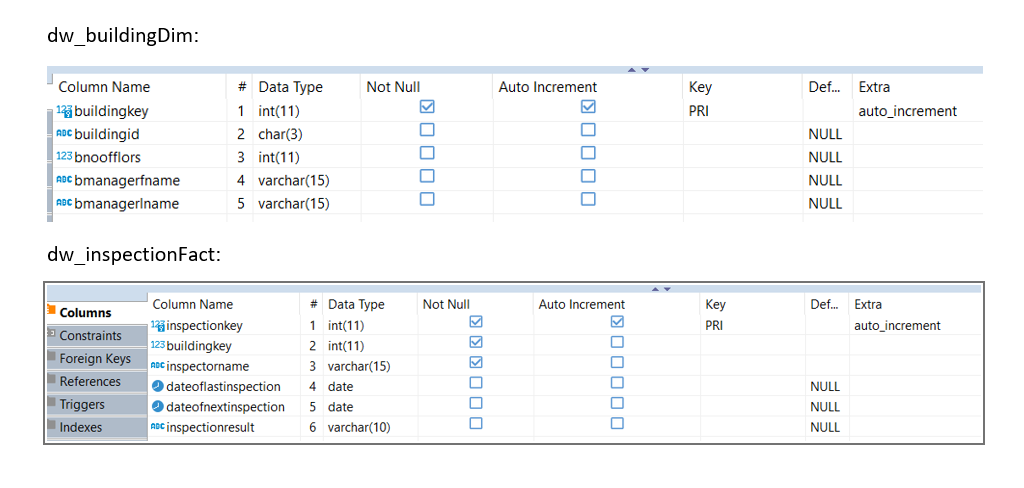1024x488 pixels.
Task: Select the buildingid ABC type icon
Action: (x=64, y=135)
